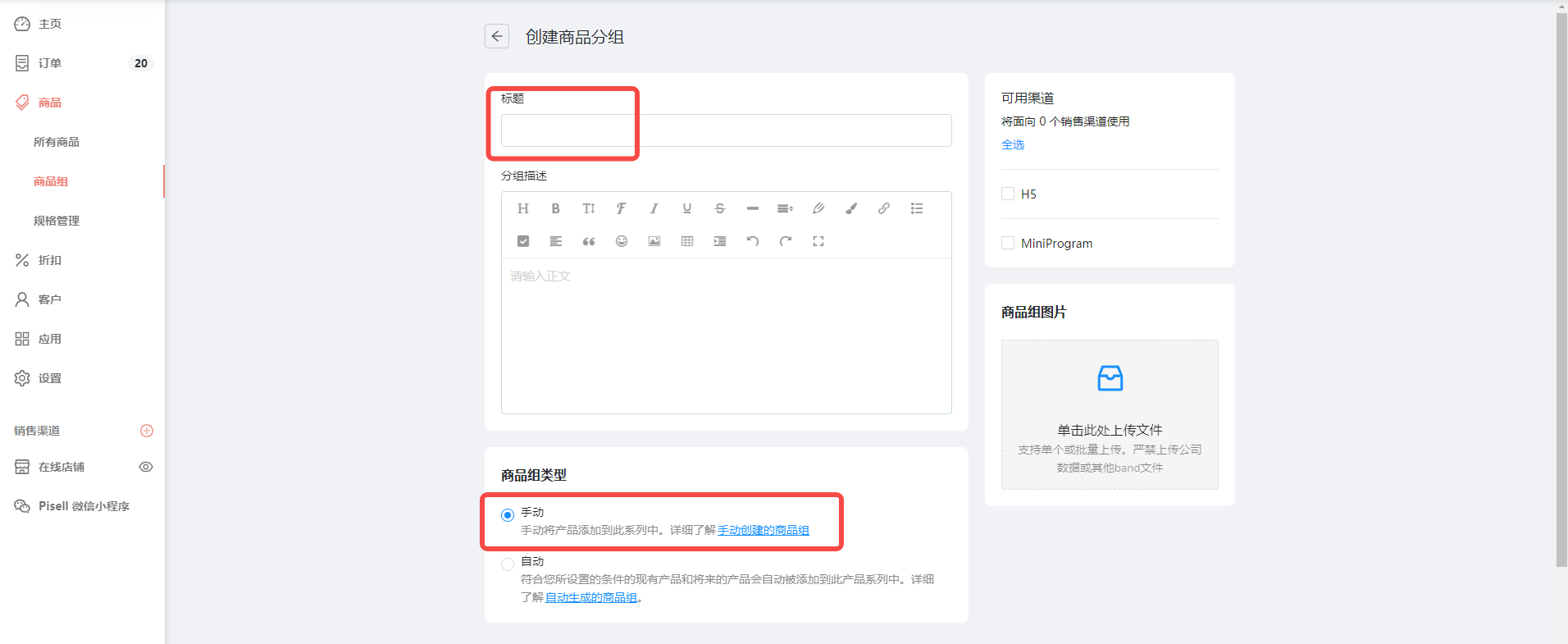1568x644 pixels.
Task: Toggle underline formatting
Action: pos(687,208)
